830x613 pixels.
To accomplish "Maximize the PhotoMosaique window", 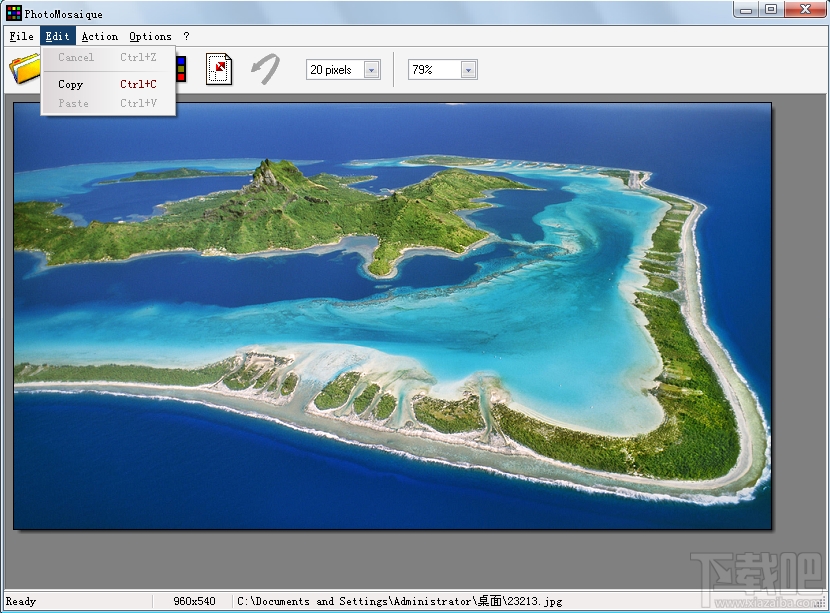I will pyautogui.click(x=771, y=10).
